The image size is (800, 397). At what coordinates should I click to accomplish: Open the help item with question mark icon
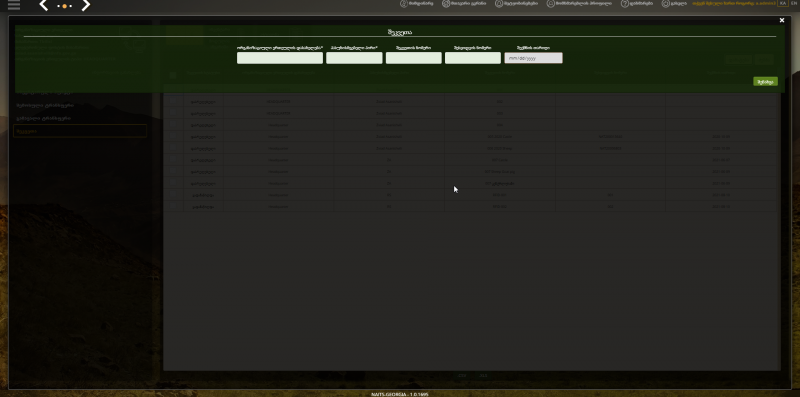click(x=636, y=4)
